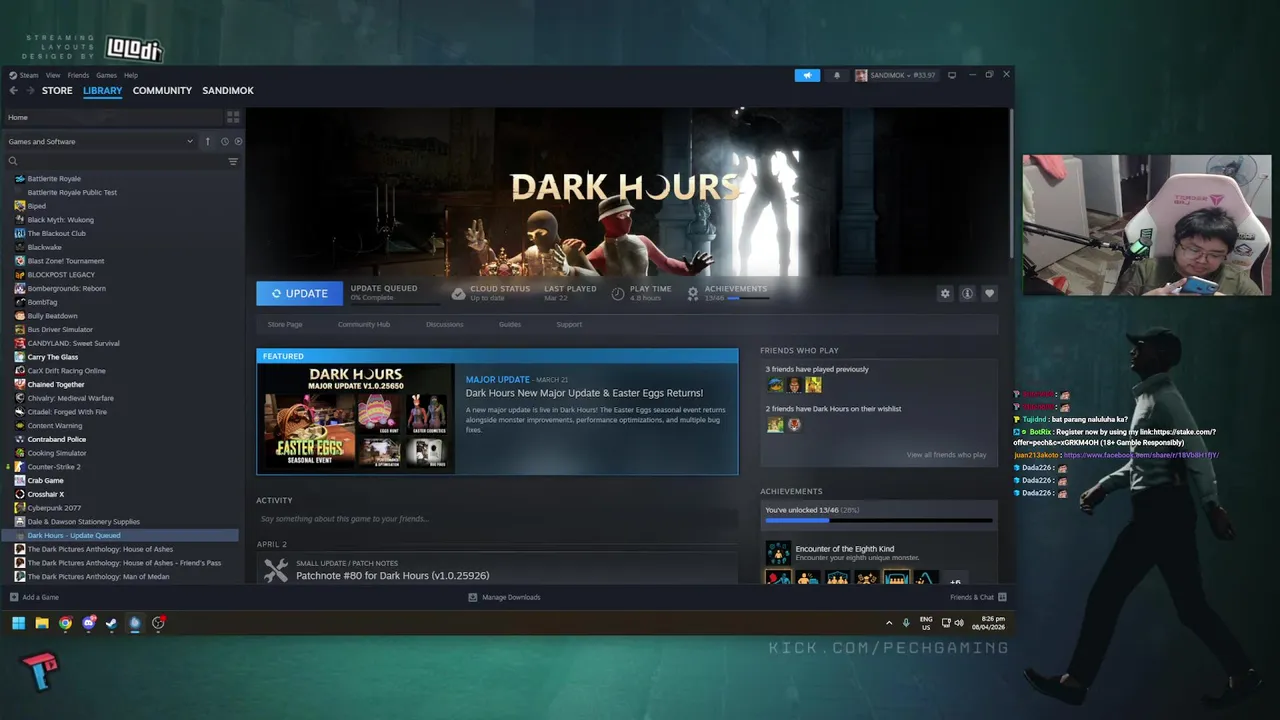Open the SANDIMOK profile tab

click(x=228, y=90)
